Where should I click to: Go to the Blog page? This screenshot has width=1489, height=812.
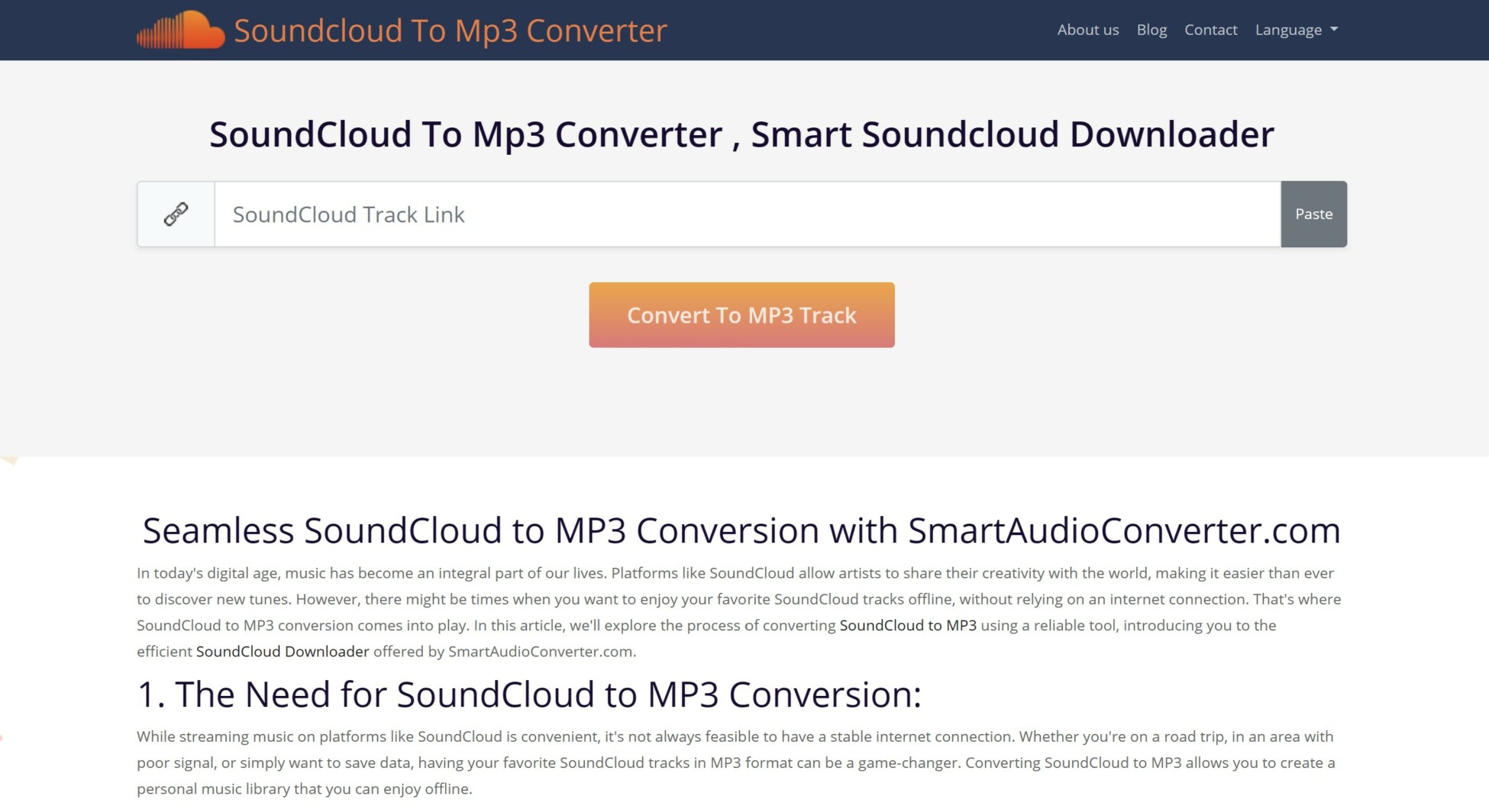point(1151,30)
